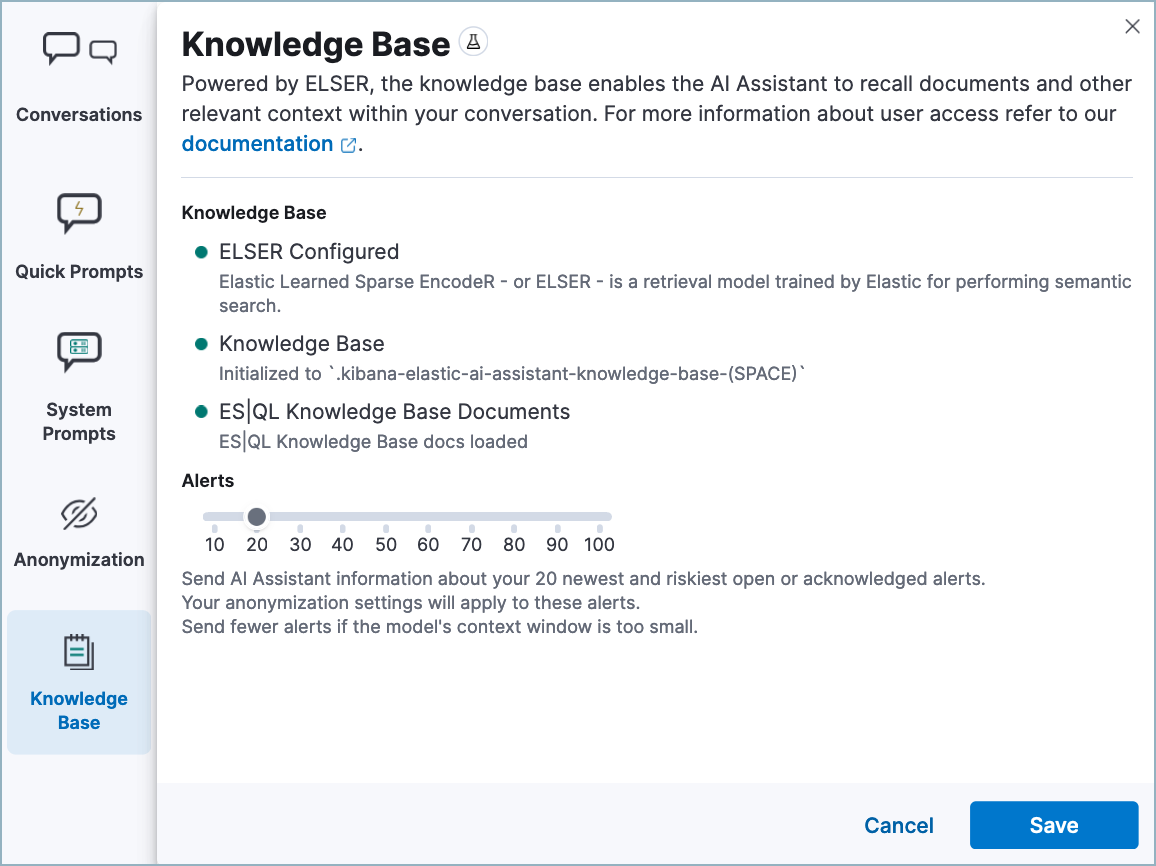
Task: Save the knowledge base settings
Action: [1053, 825]
